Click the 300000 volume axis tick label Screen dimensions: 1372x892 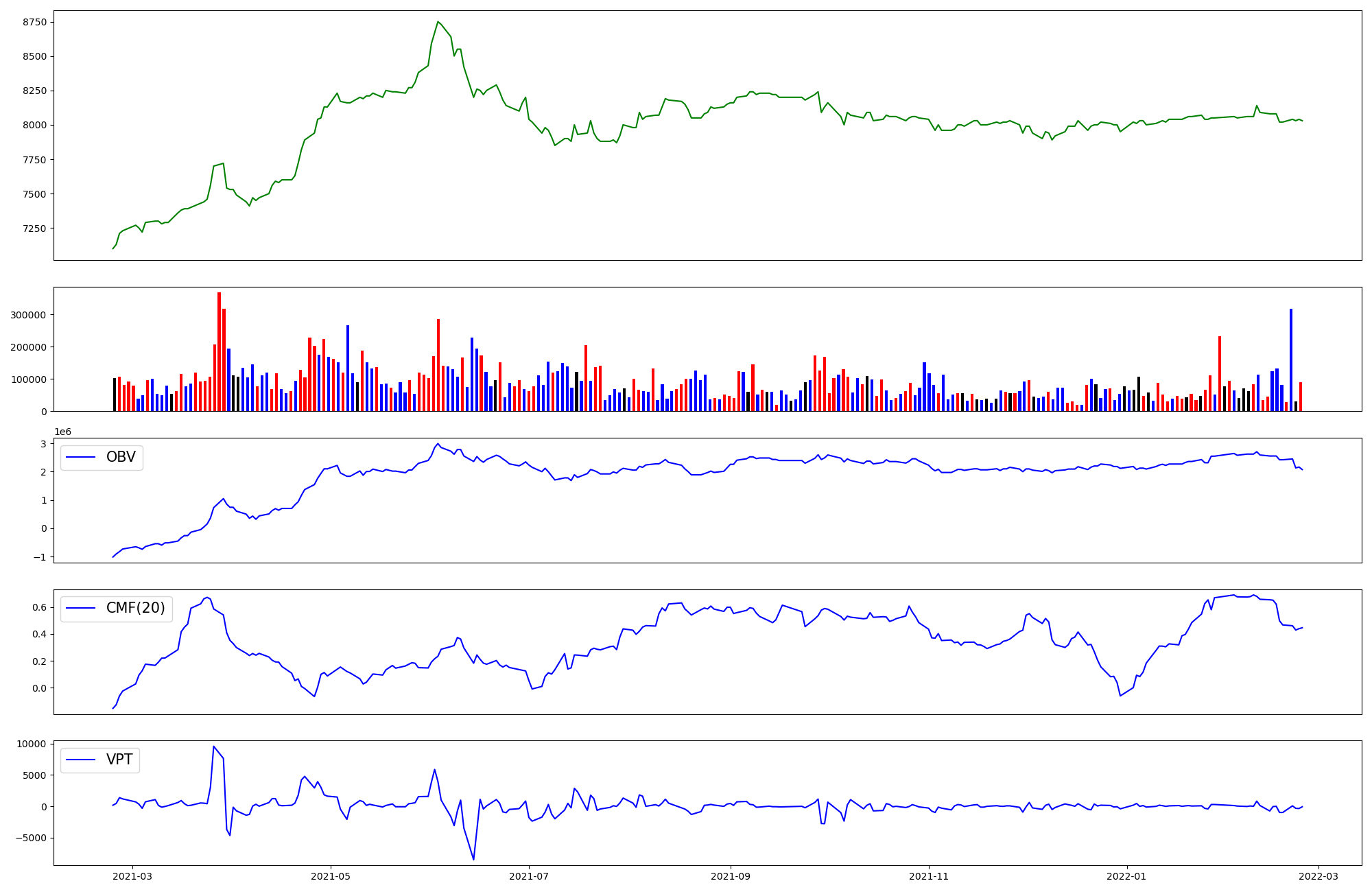tap(29, 315)
